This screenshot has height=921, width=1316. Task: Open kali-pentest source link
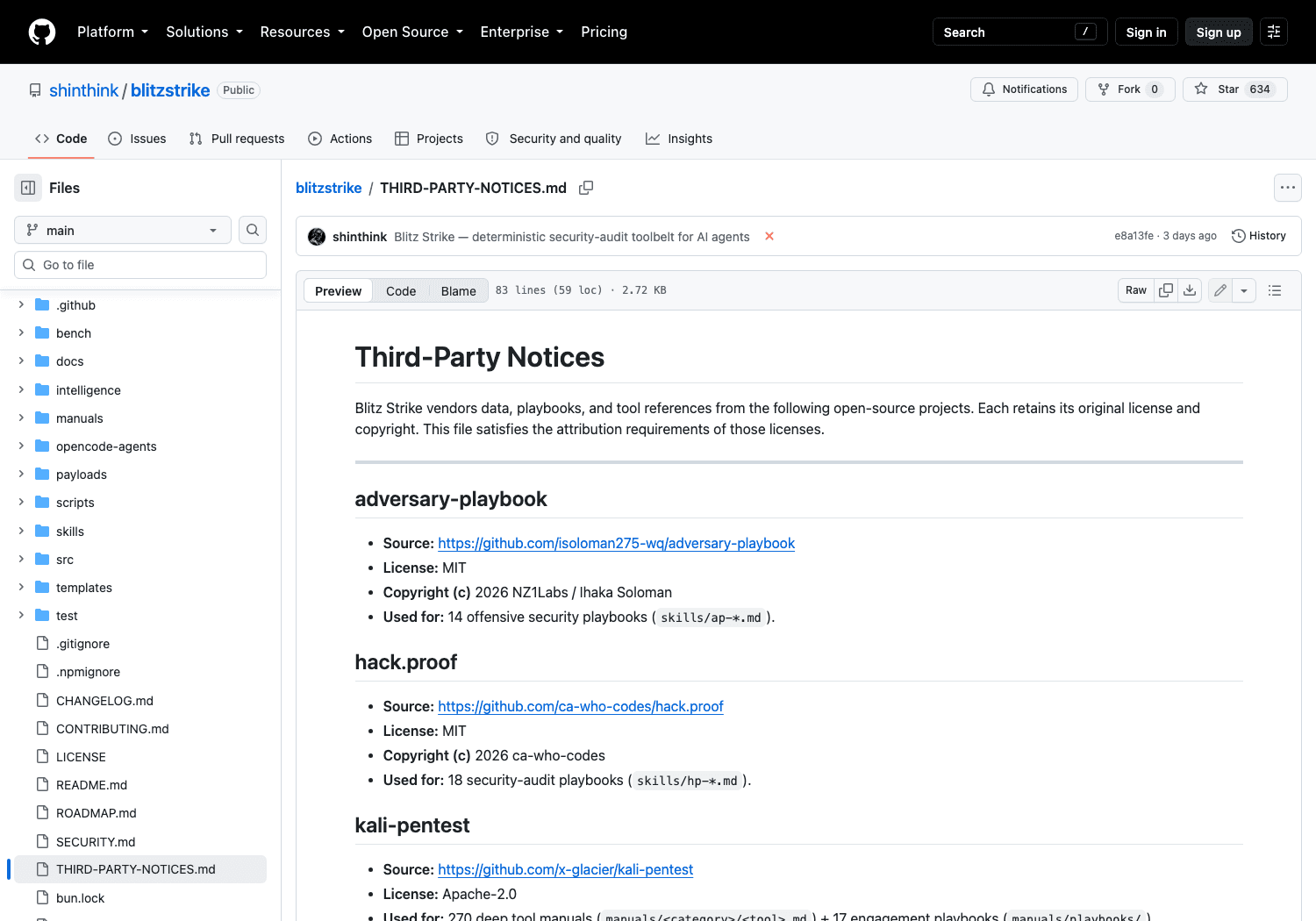point(565,869)
